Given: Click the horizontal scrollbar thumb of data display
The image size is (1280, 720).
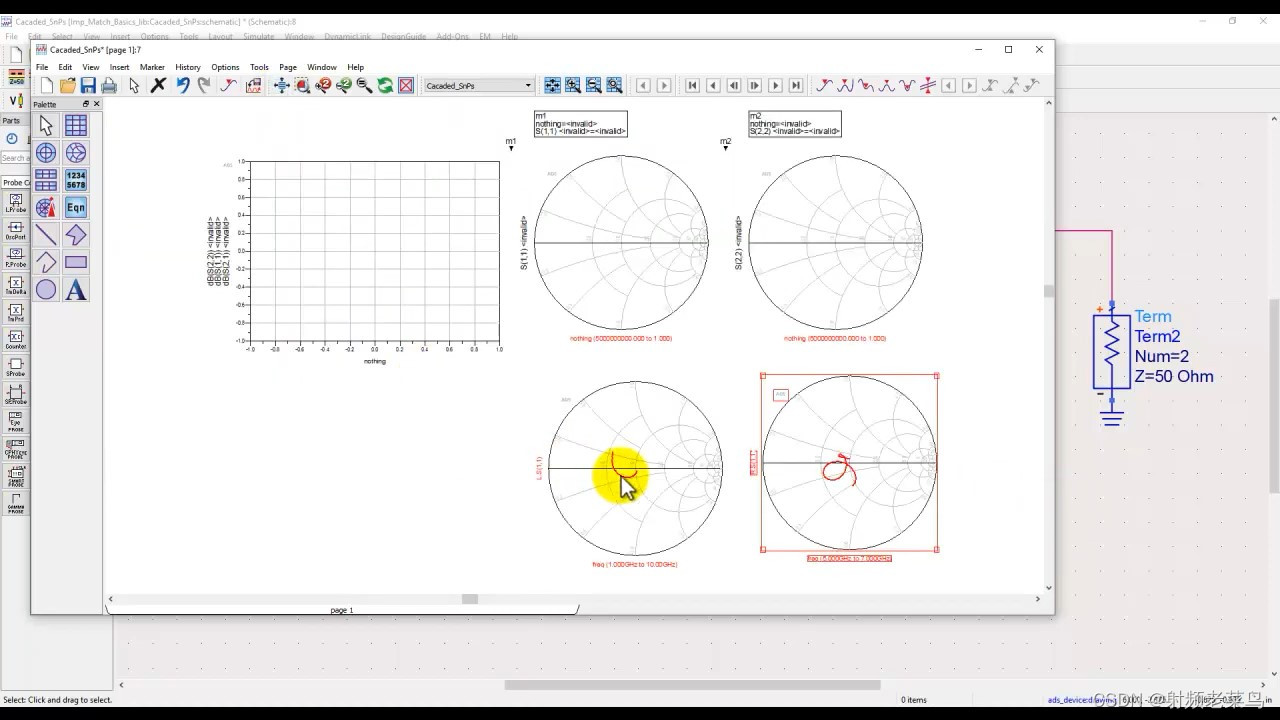Looking at the screenshot, I should pos(470,599).
